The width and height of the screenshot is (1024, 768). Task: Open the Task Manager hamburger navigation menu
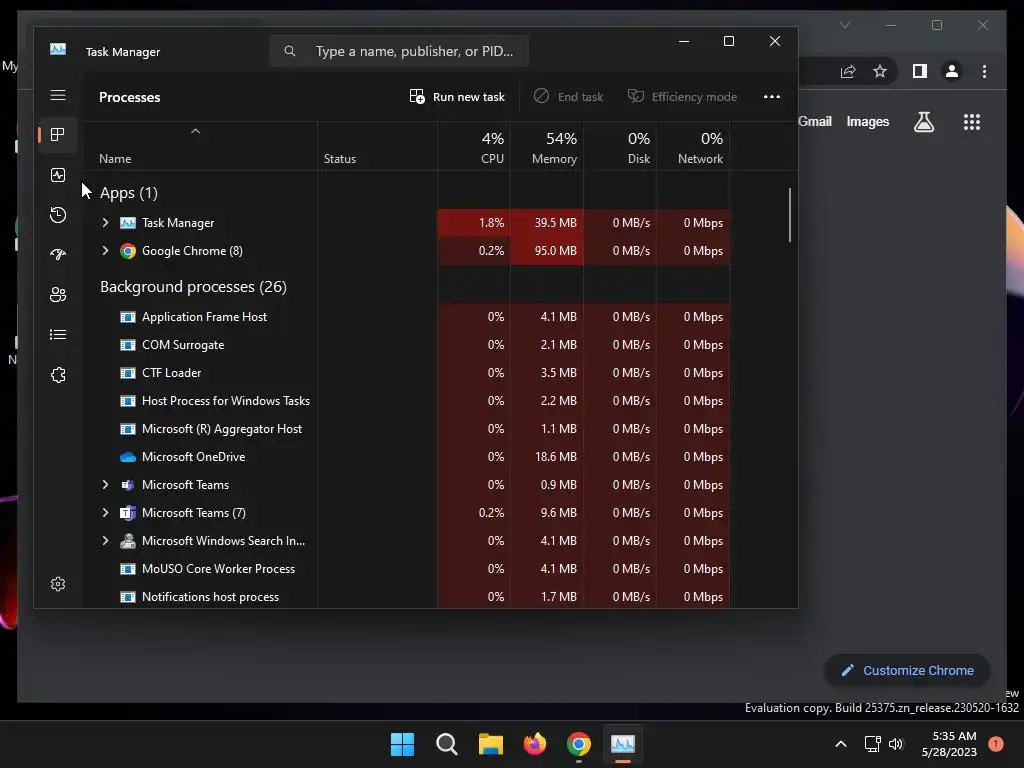pyautogui.click(x=58, y=96)
